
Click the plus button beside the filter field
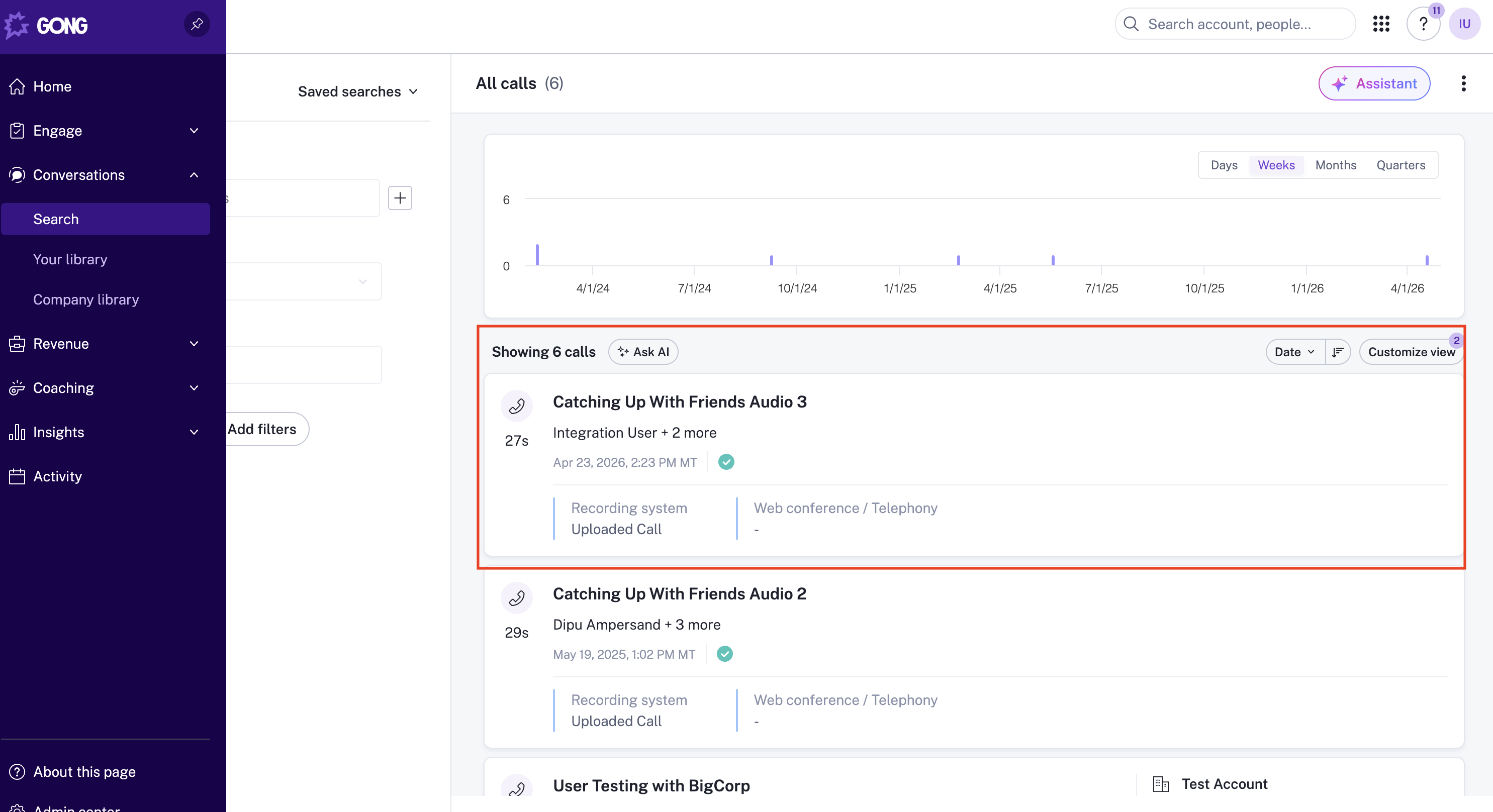pyautogui.click(x=400, y=198)
